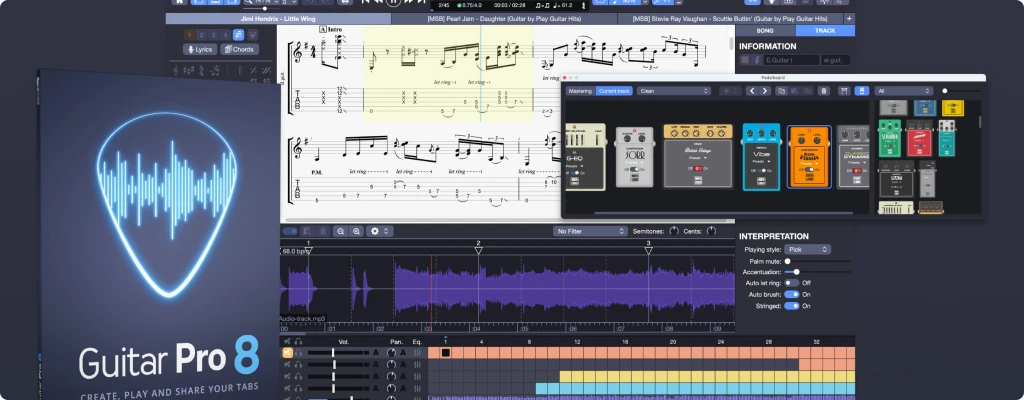
Task: Adjust the Pedalboard zoom slider
Action: coord(945,91)
